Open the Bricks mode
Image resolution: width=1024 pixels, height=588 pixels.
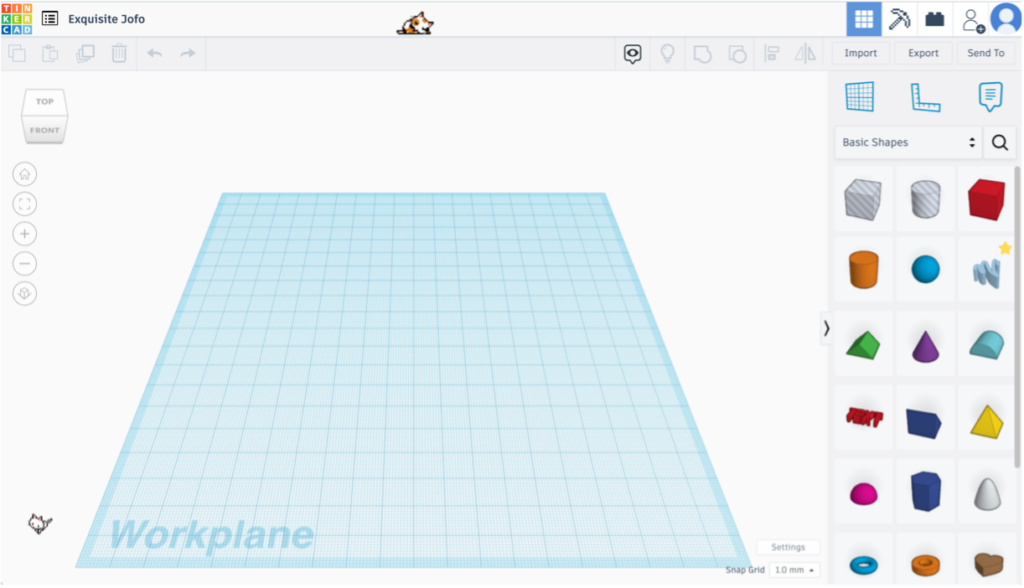tap(935, 19)
